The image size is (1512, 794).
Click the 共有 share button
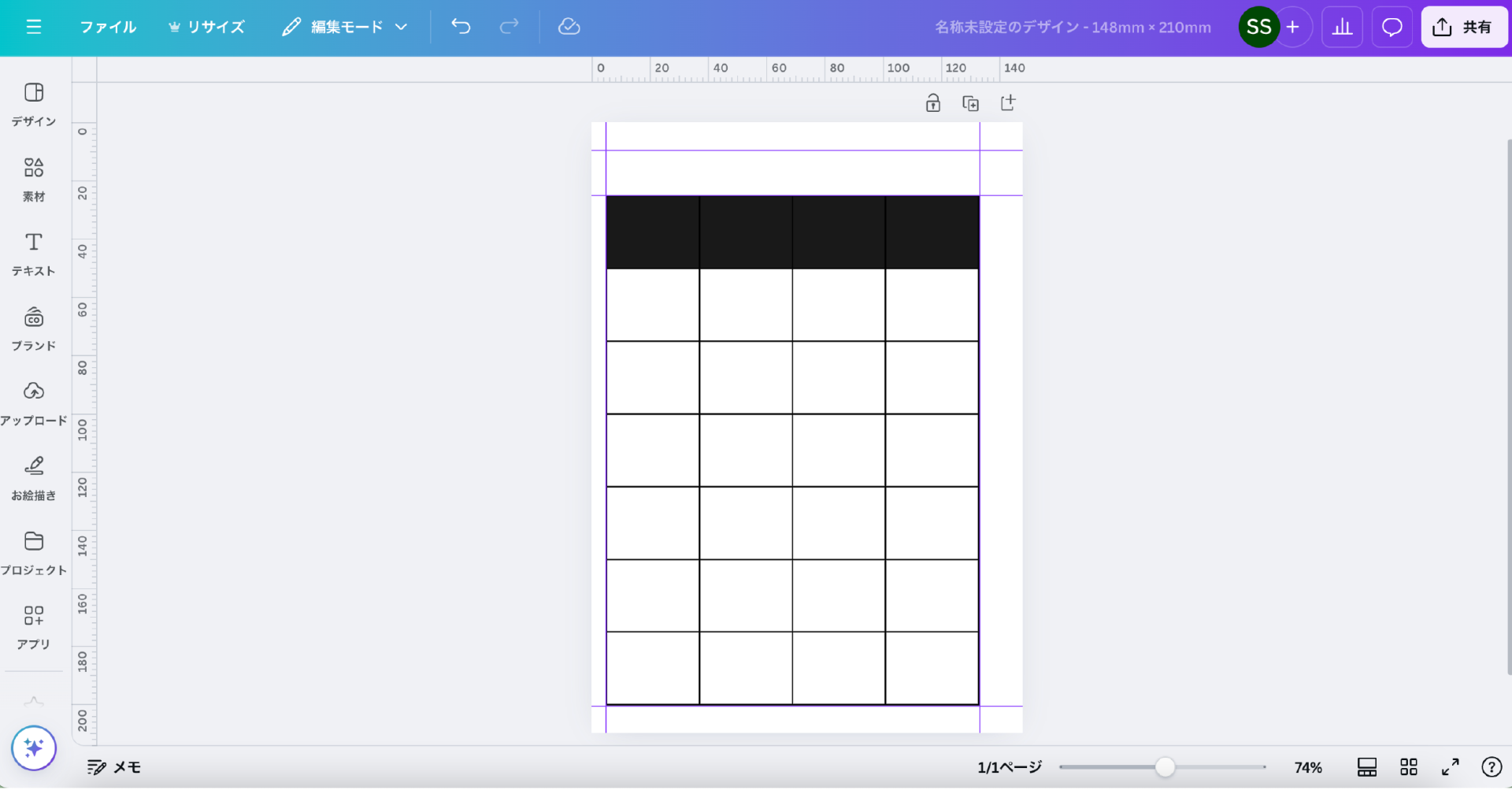[x=1463, y=27]
